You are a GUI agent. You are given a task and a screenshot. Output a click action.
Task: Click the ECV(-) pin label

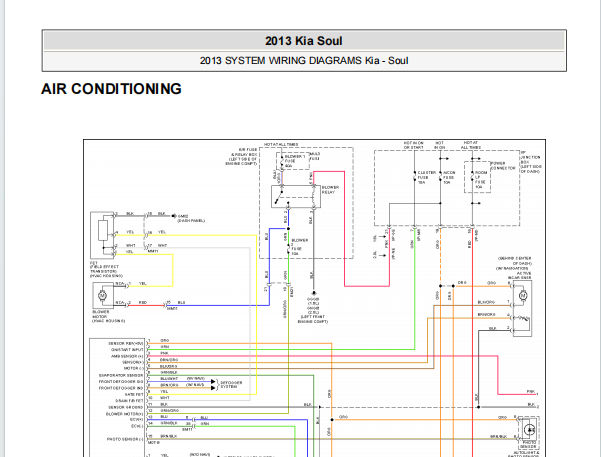click(136, 426)
